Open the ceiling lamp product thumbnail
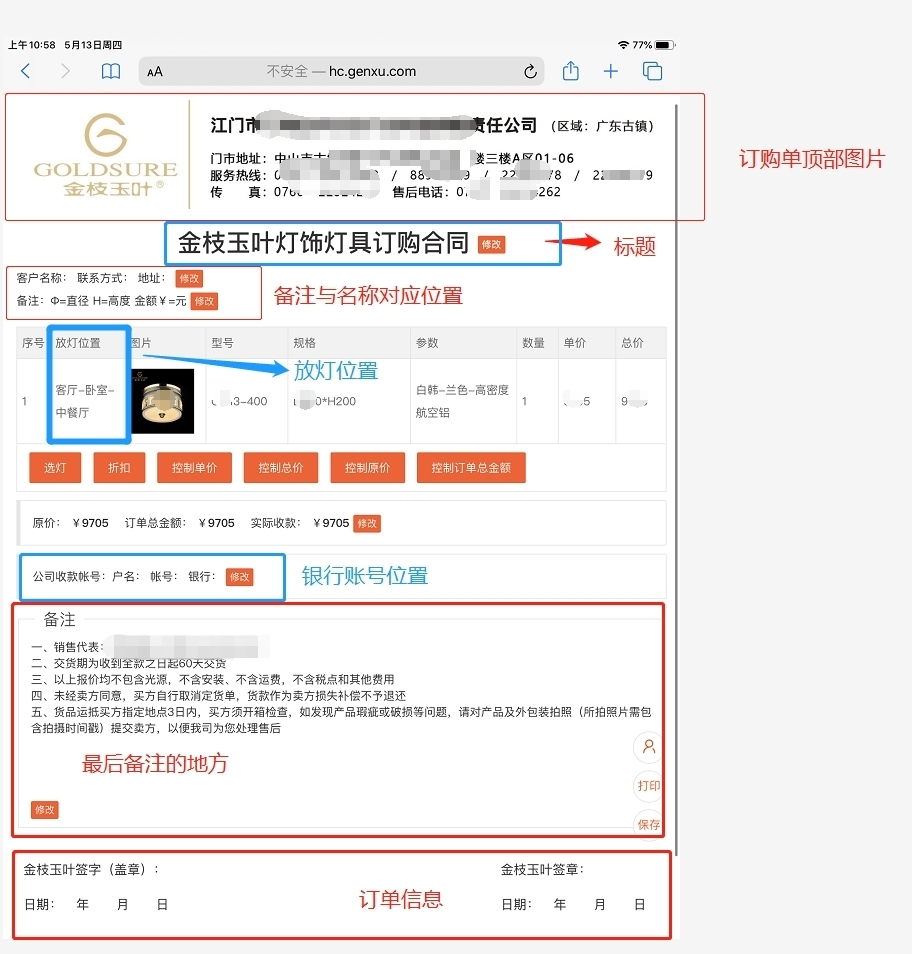Screen dimensions: 912x954 click(x=163, y=401)
